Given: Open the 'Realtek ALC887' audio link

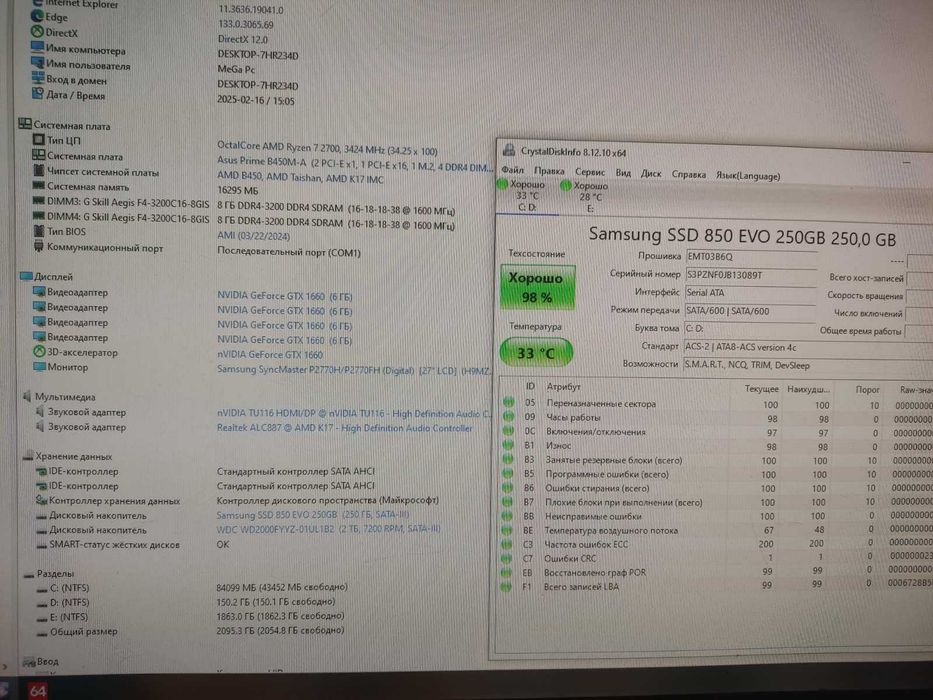Looking at the screenshot, I should point(345,427).
